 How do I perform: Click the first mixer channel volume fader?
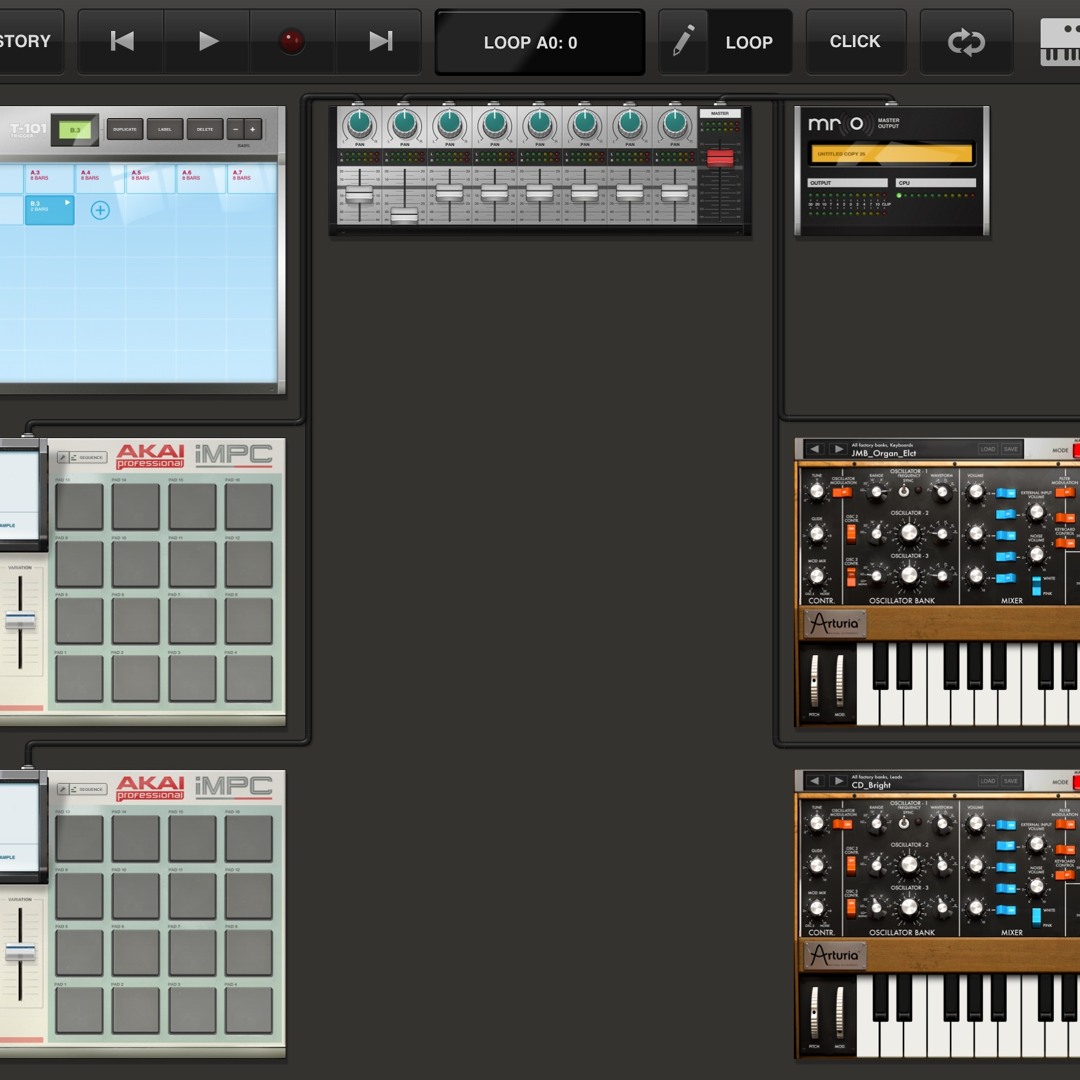[359, 194]
